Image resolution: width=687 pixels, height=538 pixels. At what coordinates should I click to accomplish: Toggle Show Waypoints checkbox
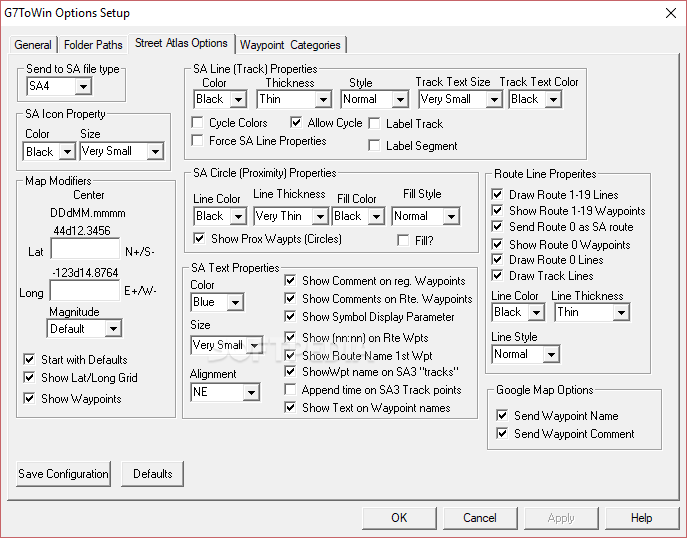tap(29, 399)
